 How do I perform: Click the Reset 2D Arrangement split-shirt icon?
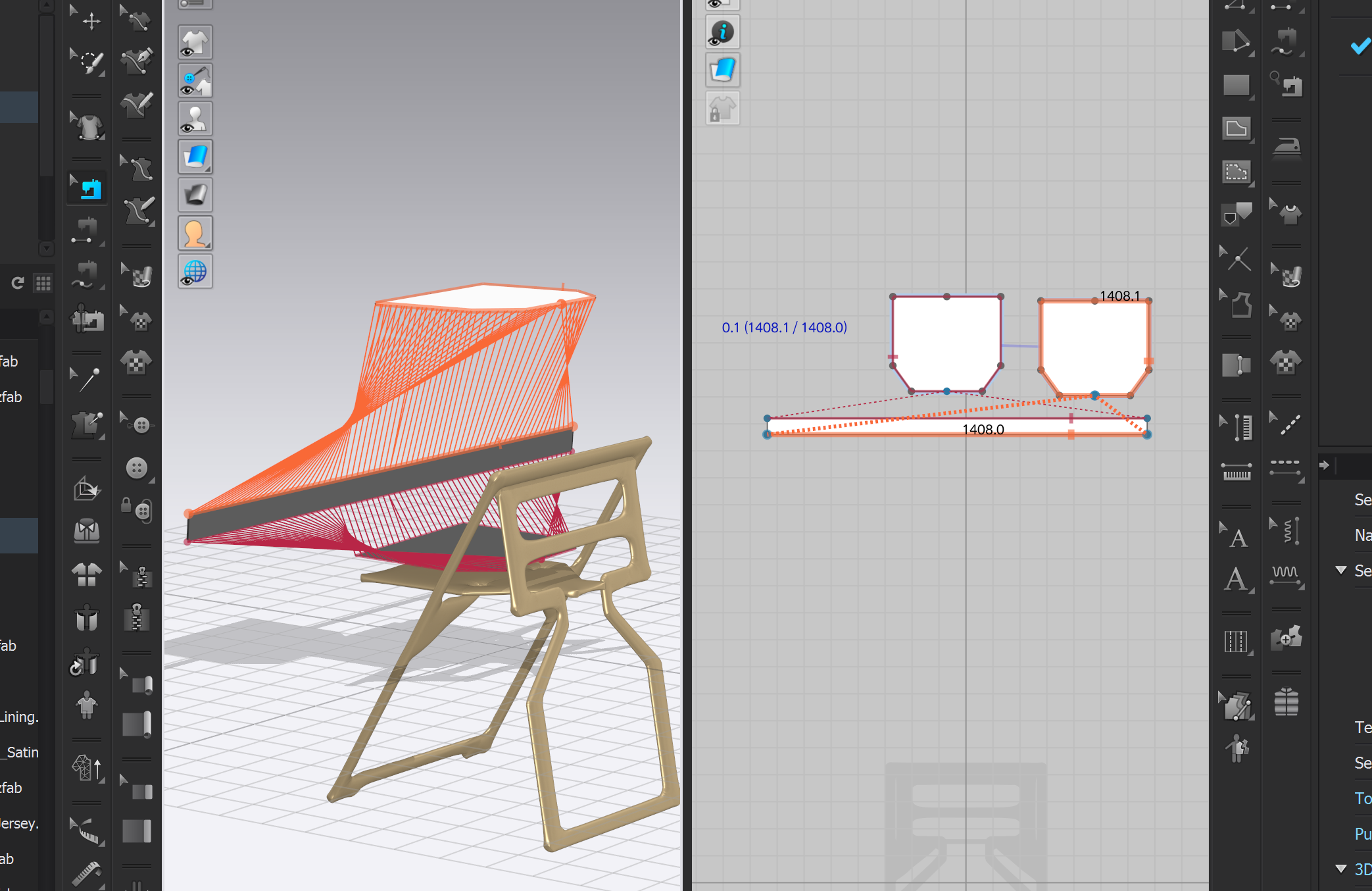click(86, 574)
